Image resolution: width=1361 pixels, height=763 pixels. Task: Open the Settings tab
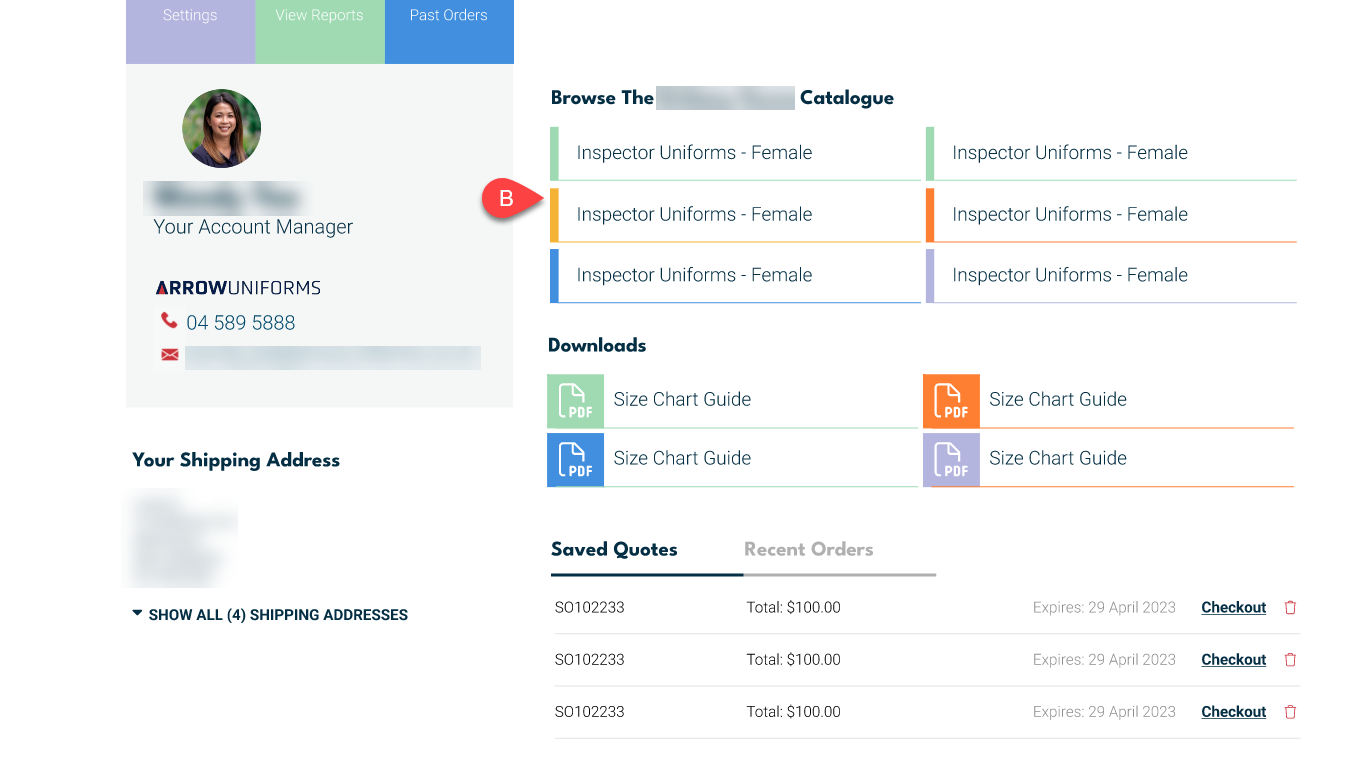click(190, 16)
